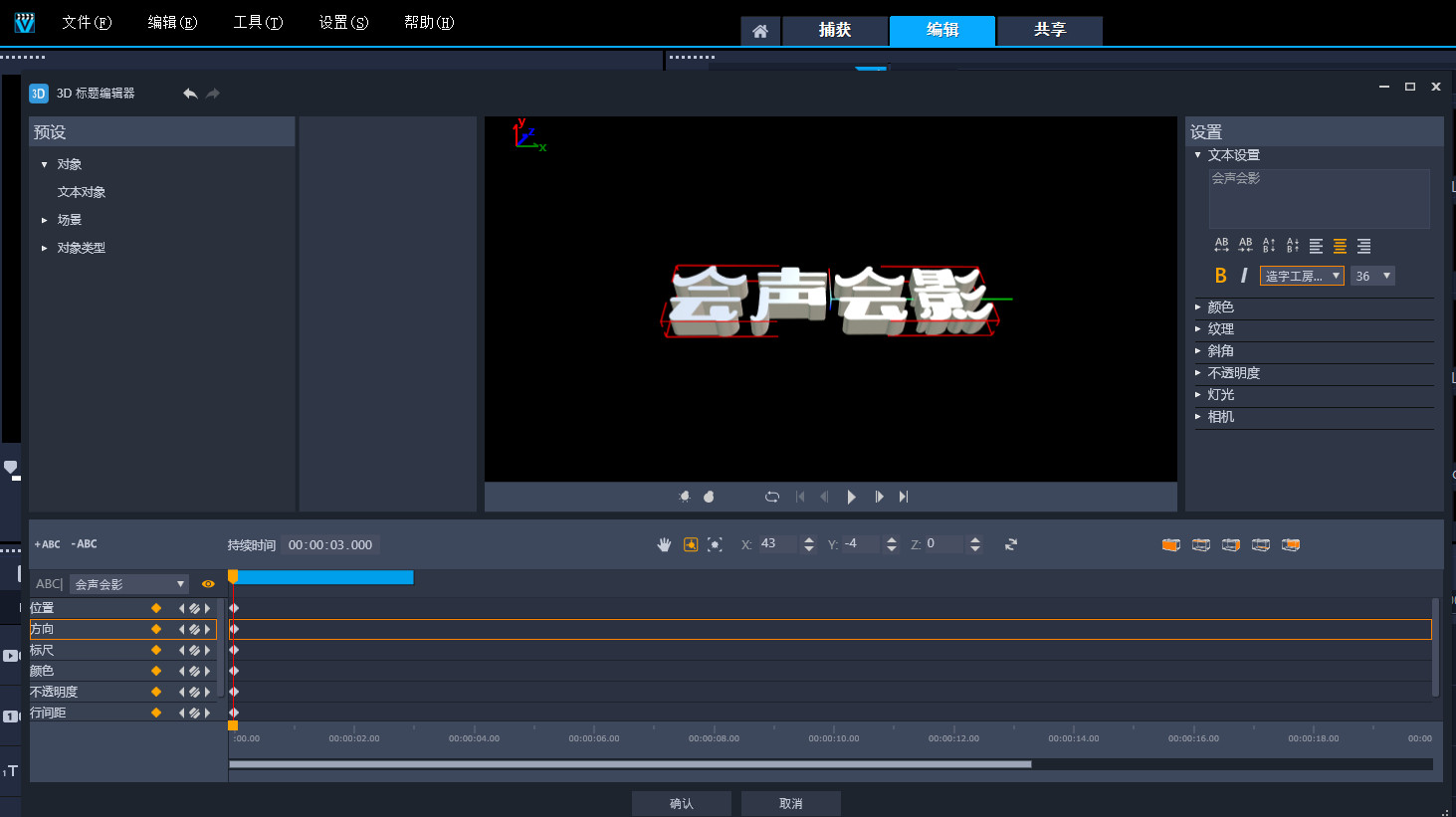
Task: Select the fifth 3D view cube icon
Action: [1291, 544]
